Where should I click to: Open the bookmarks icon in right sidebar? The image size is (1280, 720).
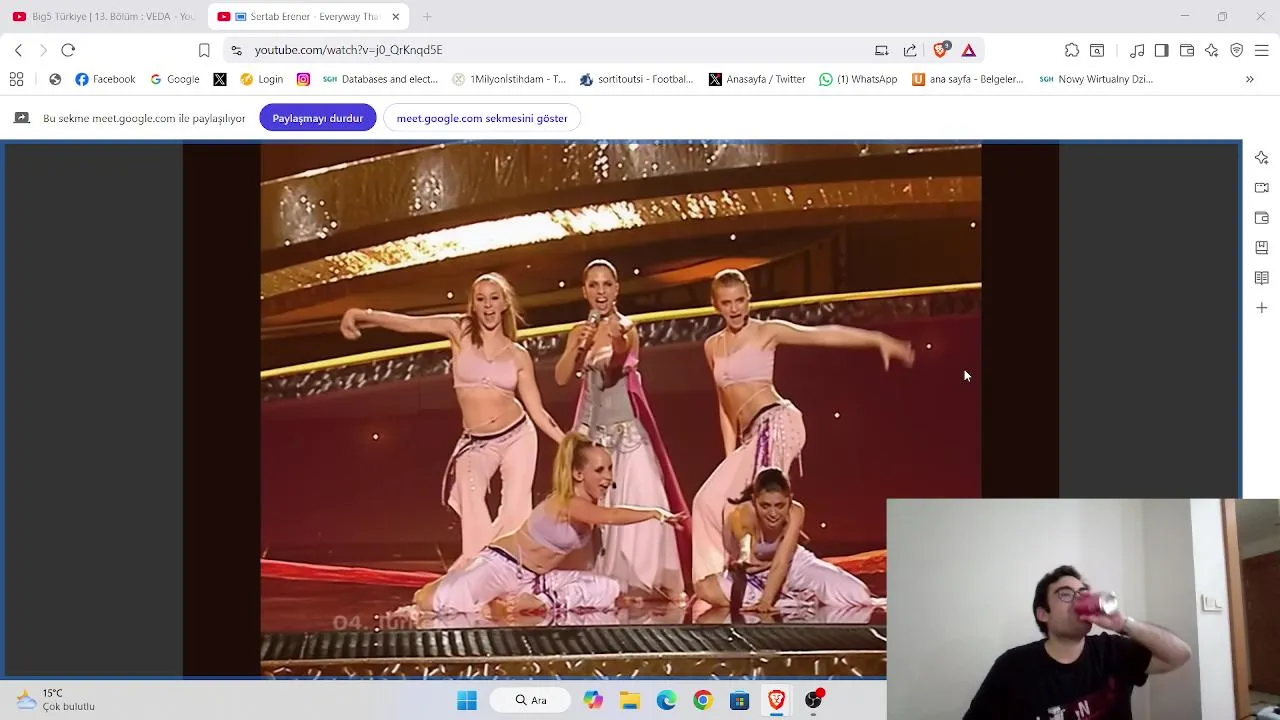pyautogui.click(x=1262, y=248)
